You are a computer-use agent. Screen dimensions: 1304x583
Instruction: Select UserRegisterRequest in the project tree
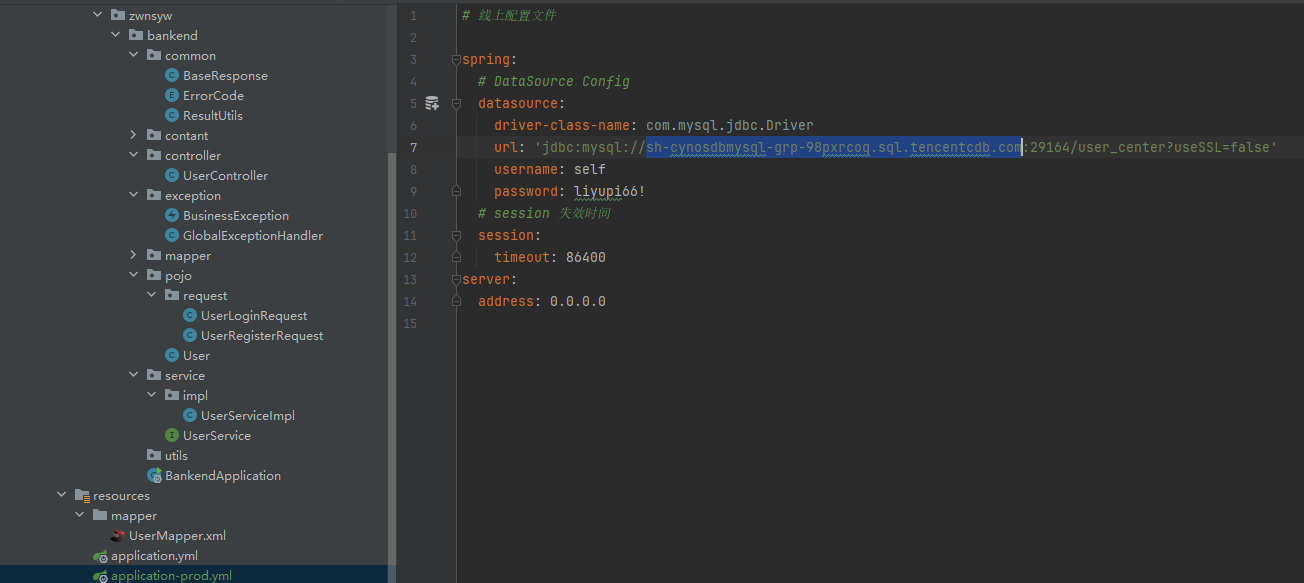[x=262, y=335]
